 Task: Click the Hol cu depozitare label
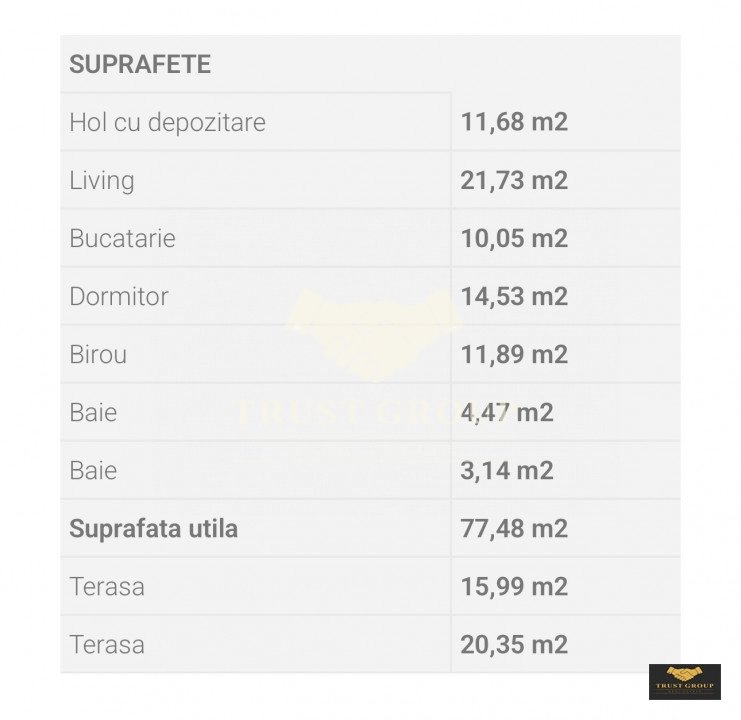coord(167,122)
